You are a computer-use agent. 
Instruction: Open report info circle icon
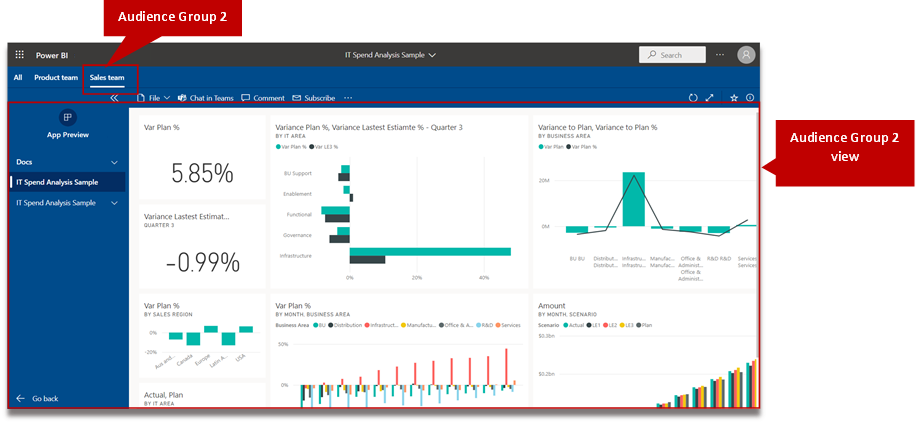[x=750, y=98]
